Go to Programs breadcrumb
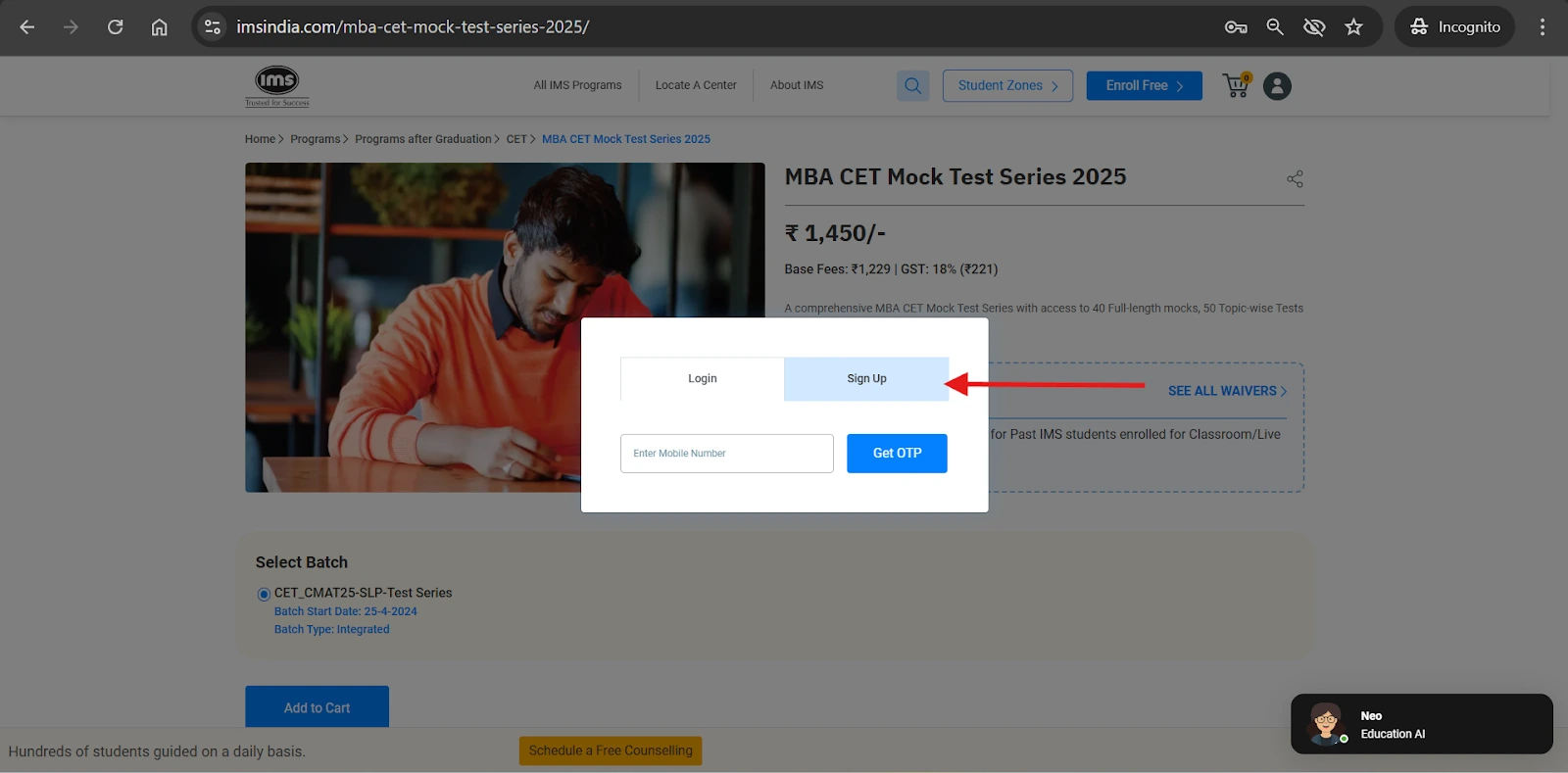Viewport: 1568px width, 773px height. 315,139
